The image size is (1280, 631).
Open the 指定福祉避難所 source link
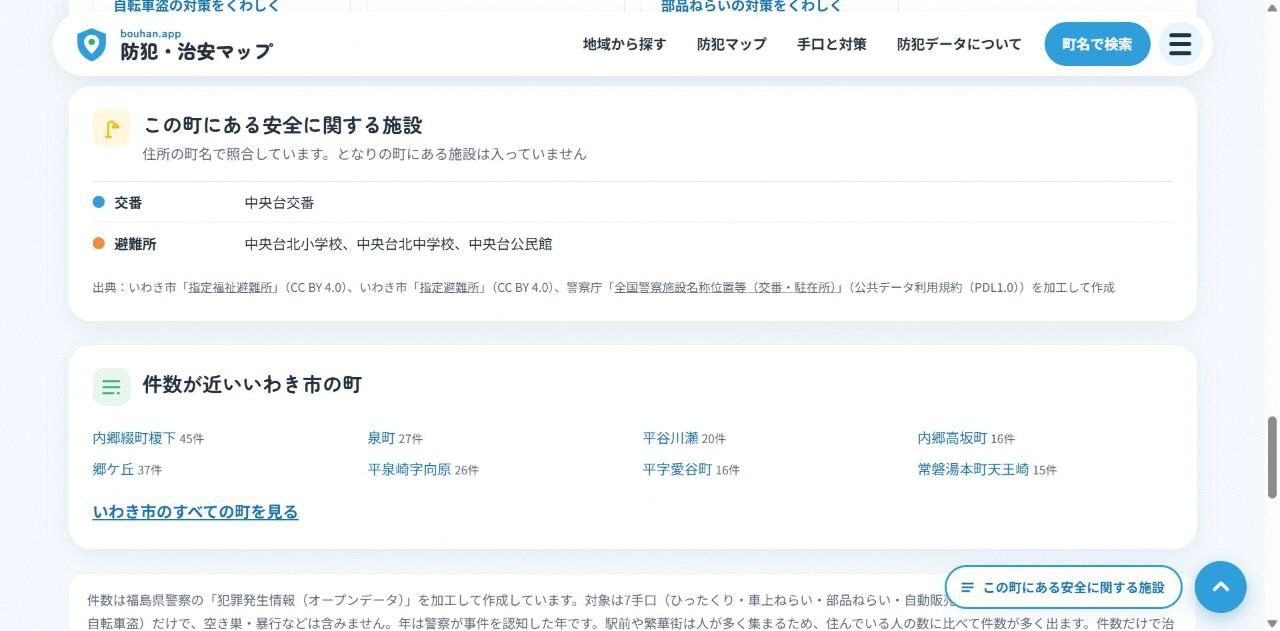(x=231, y=287)
